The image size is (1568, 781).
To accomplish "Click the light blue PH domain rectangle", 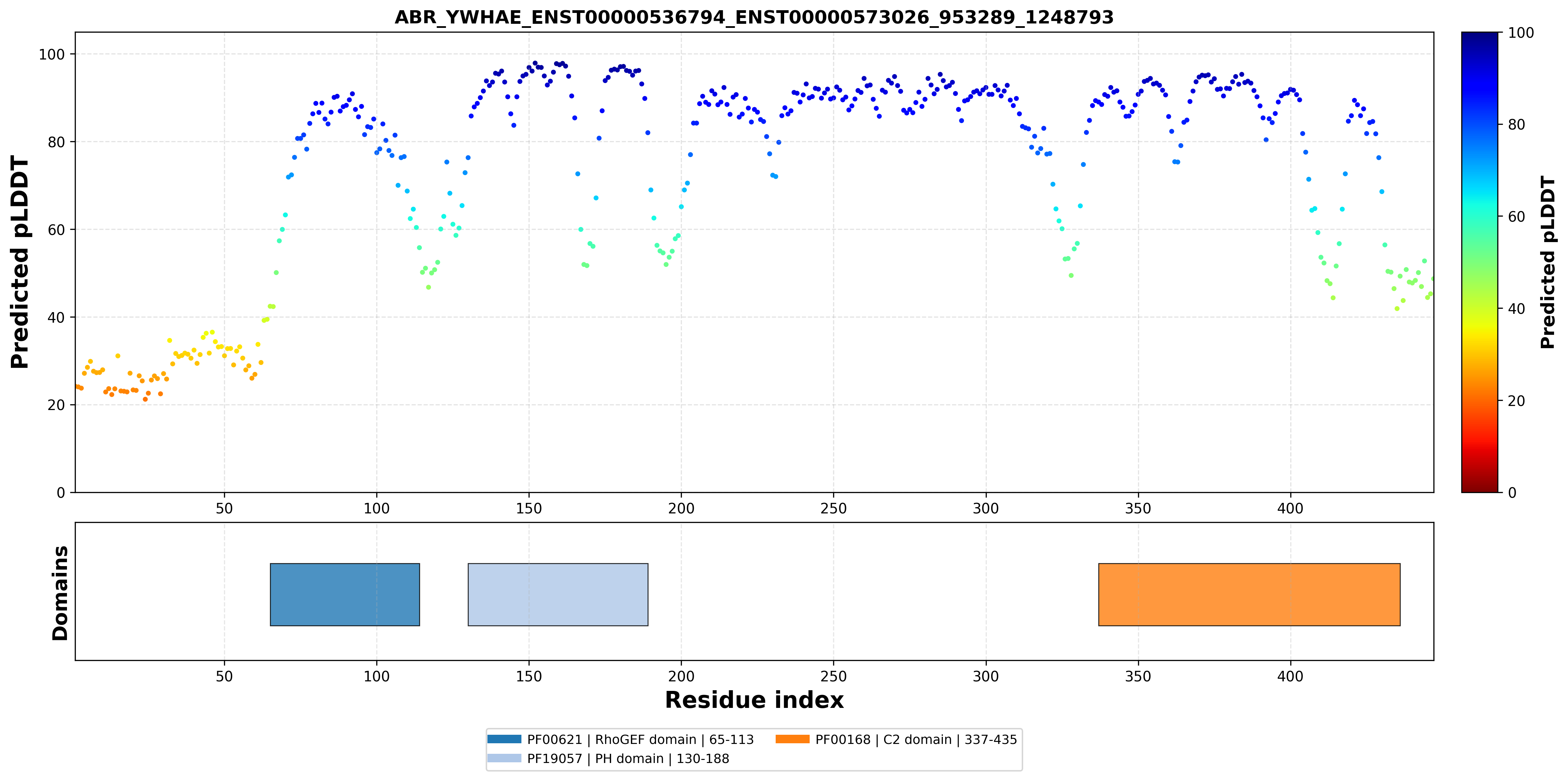I will 557,594.
